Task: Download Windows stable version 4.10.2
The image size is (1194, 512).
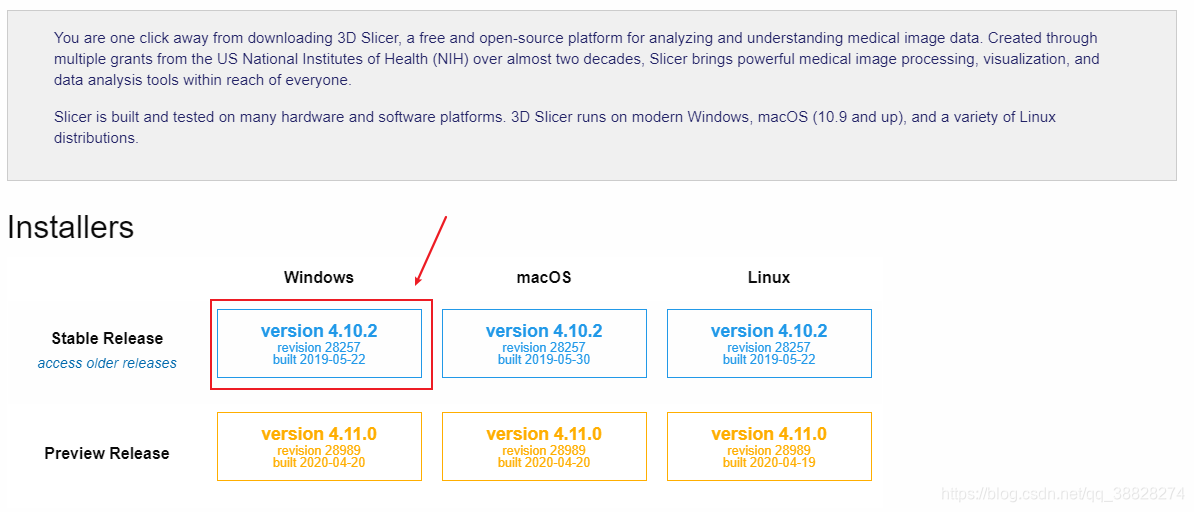Action: coord(319,343)
